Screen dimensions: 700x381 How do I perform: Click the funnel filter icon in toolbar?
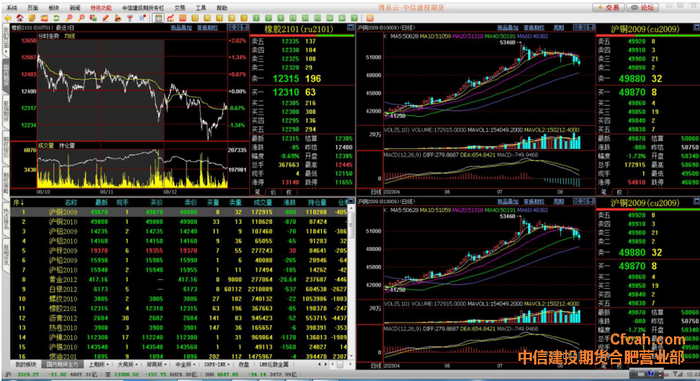pos(130,18)
